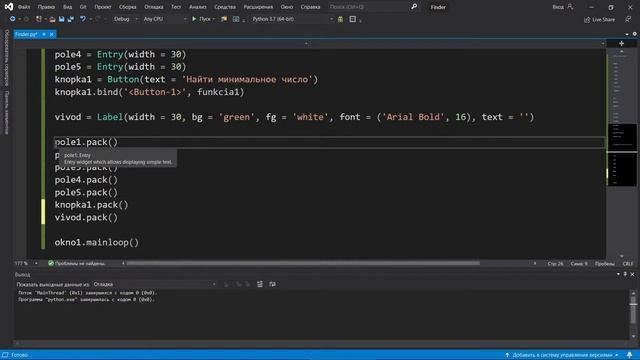Click the clear all output icon

click(x=260, y=284)
